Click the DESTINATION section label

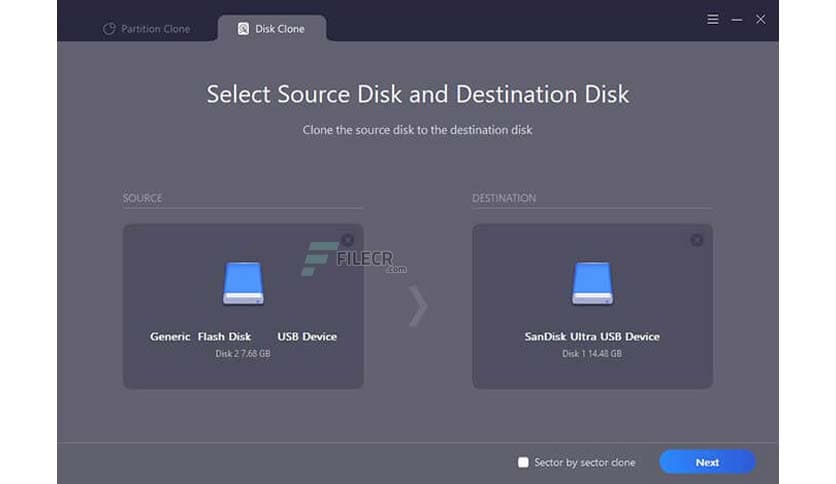point(504,198)
